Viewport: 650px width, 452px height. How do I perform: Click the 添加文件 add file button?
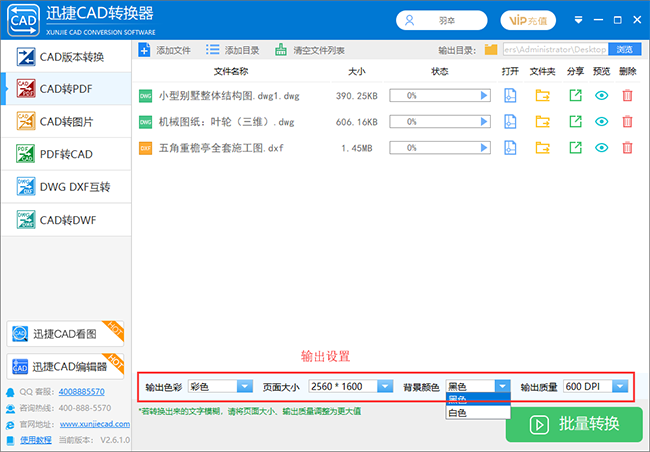point(165,50)
